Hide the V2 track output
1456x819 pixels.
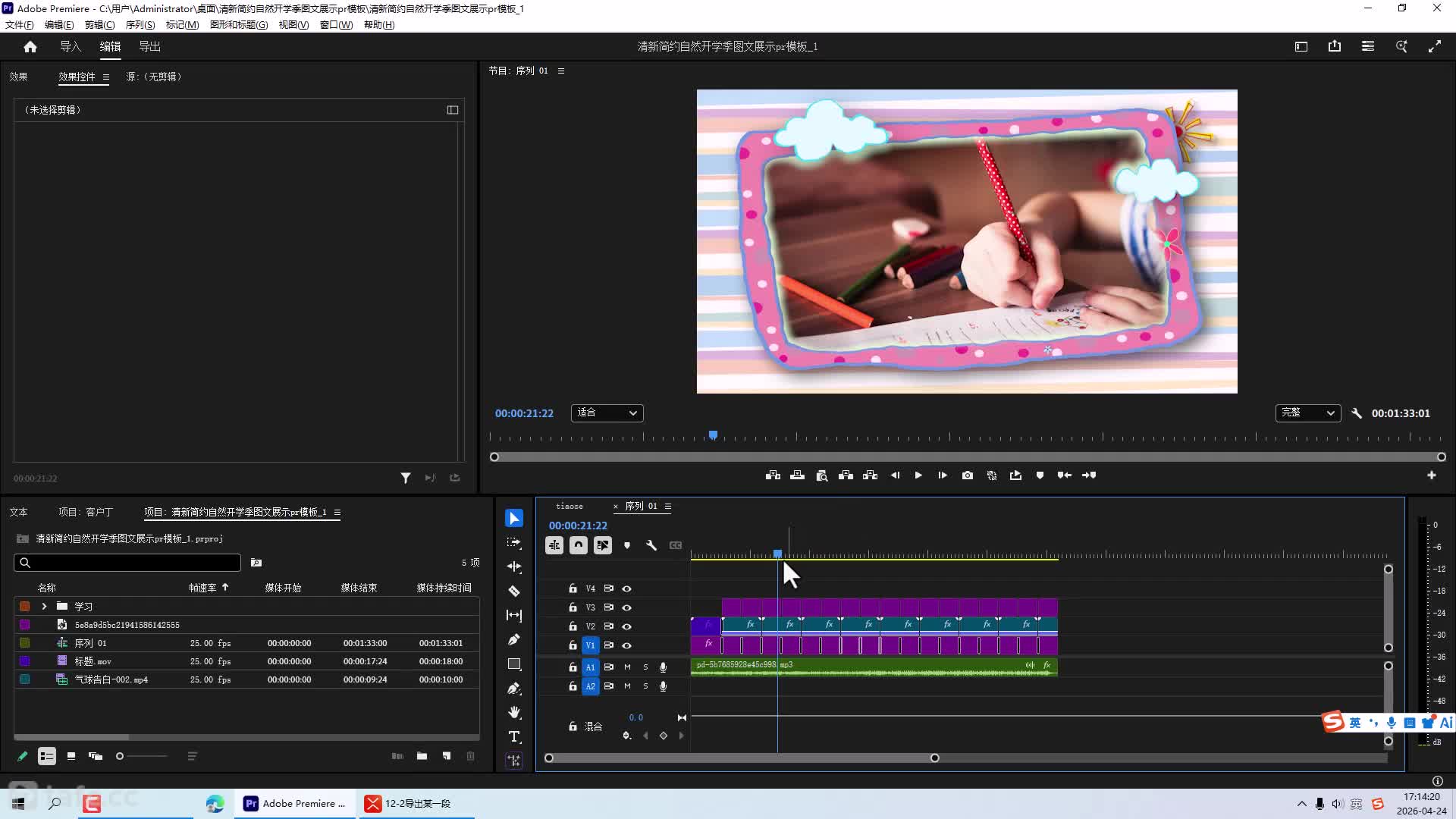point(627,626)
